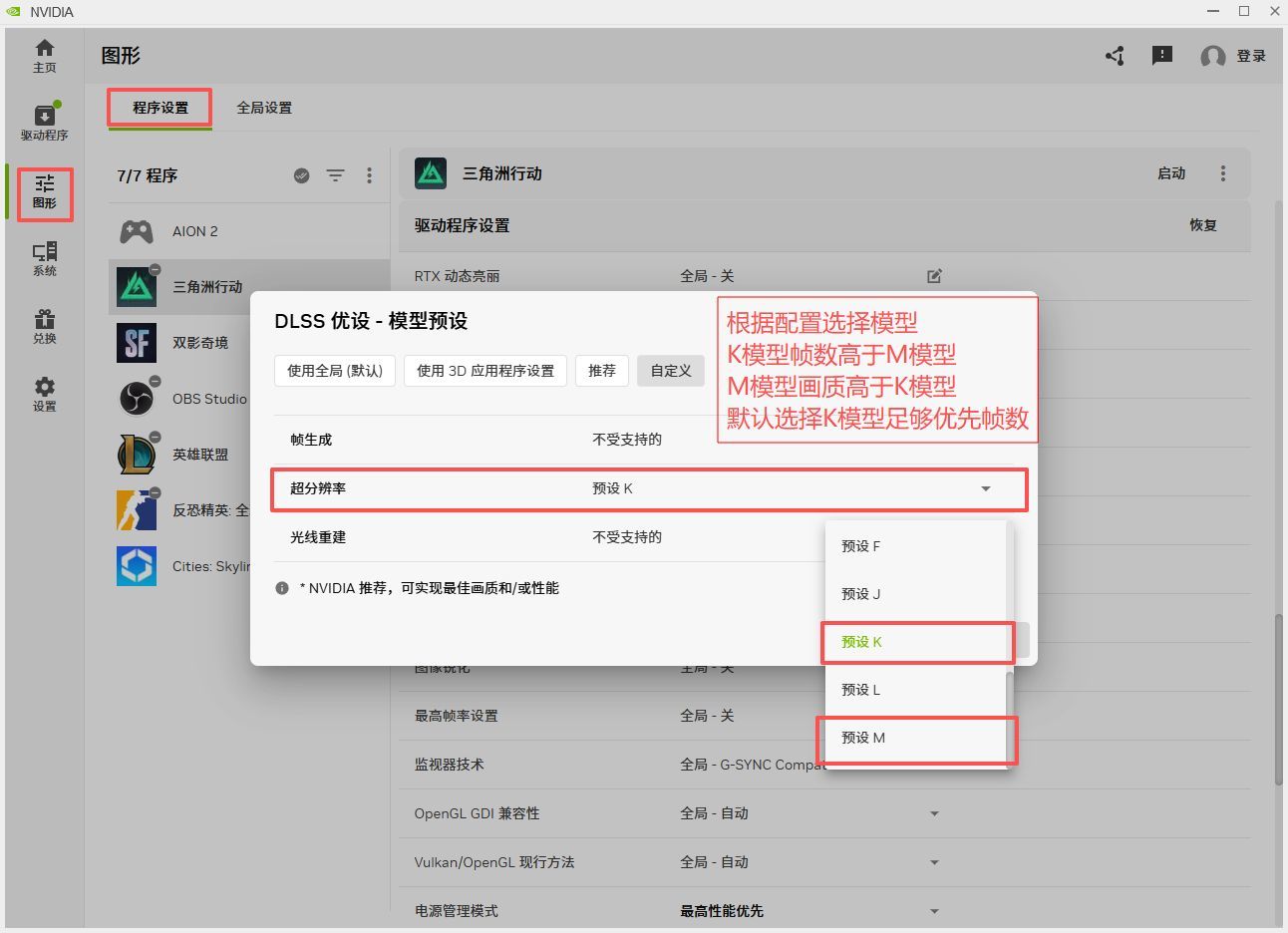Viewport: 1288px width, 933px height.
Task: Click 启动 to launch 三角洲行动
Action: click(1171, 173)
